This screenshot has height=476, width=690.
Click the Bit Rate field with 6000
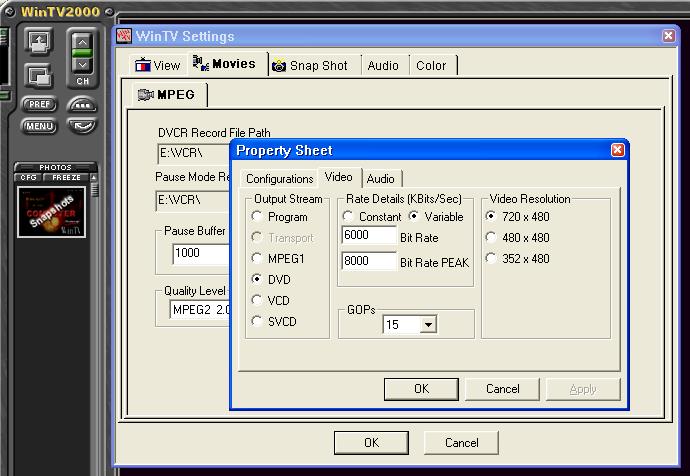pos(369,235)
